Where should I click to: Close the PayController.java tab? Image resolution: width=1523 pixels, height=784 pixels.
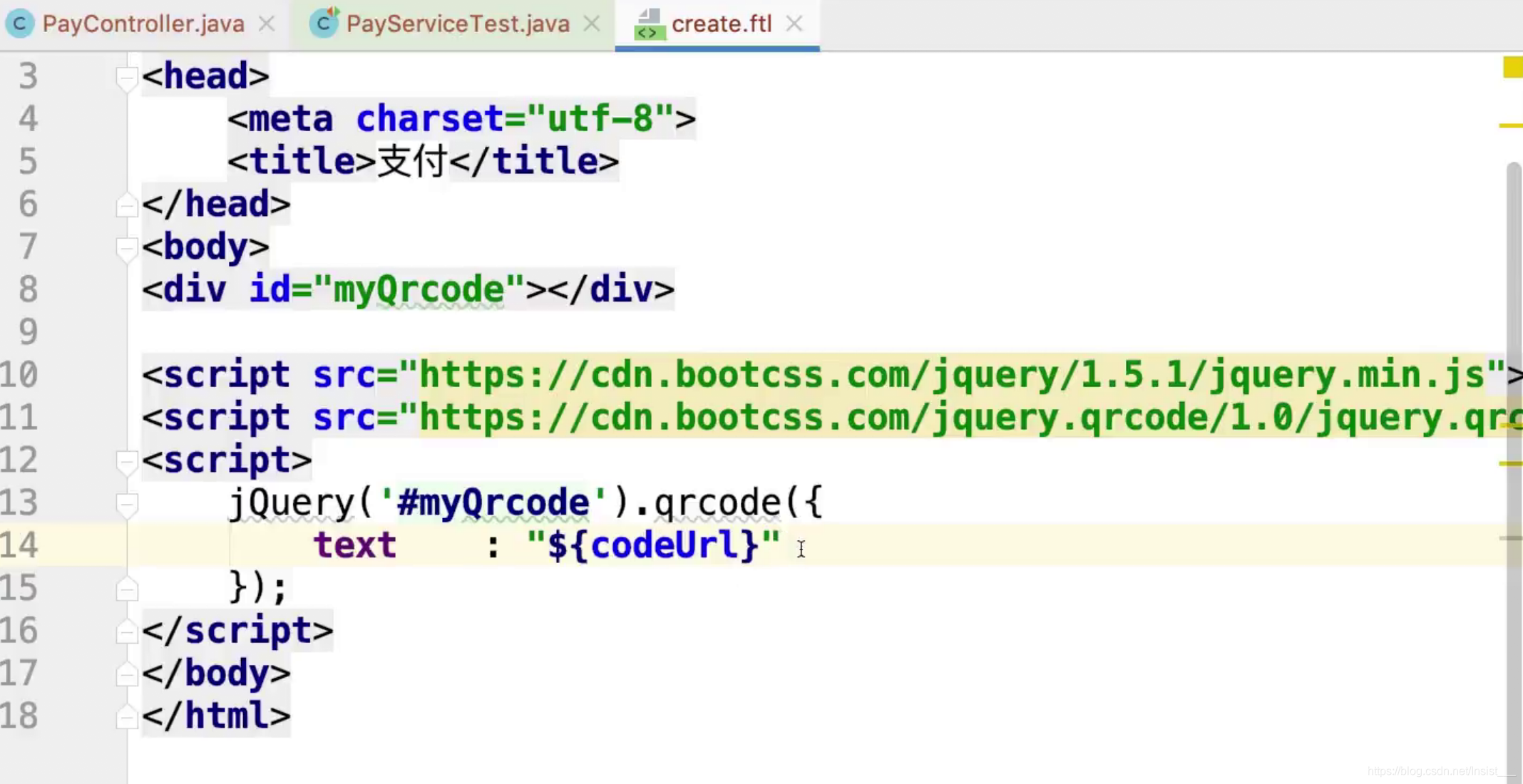[x=266, y=24]
